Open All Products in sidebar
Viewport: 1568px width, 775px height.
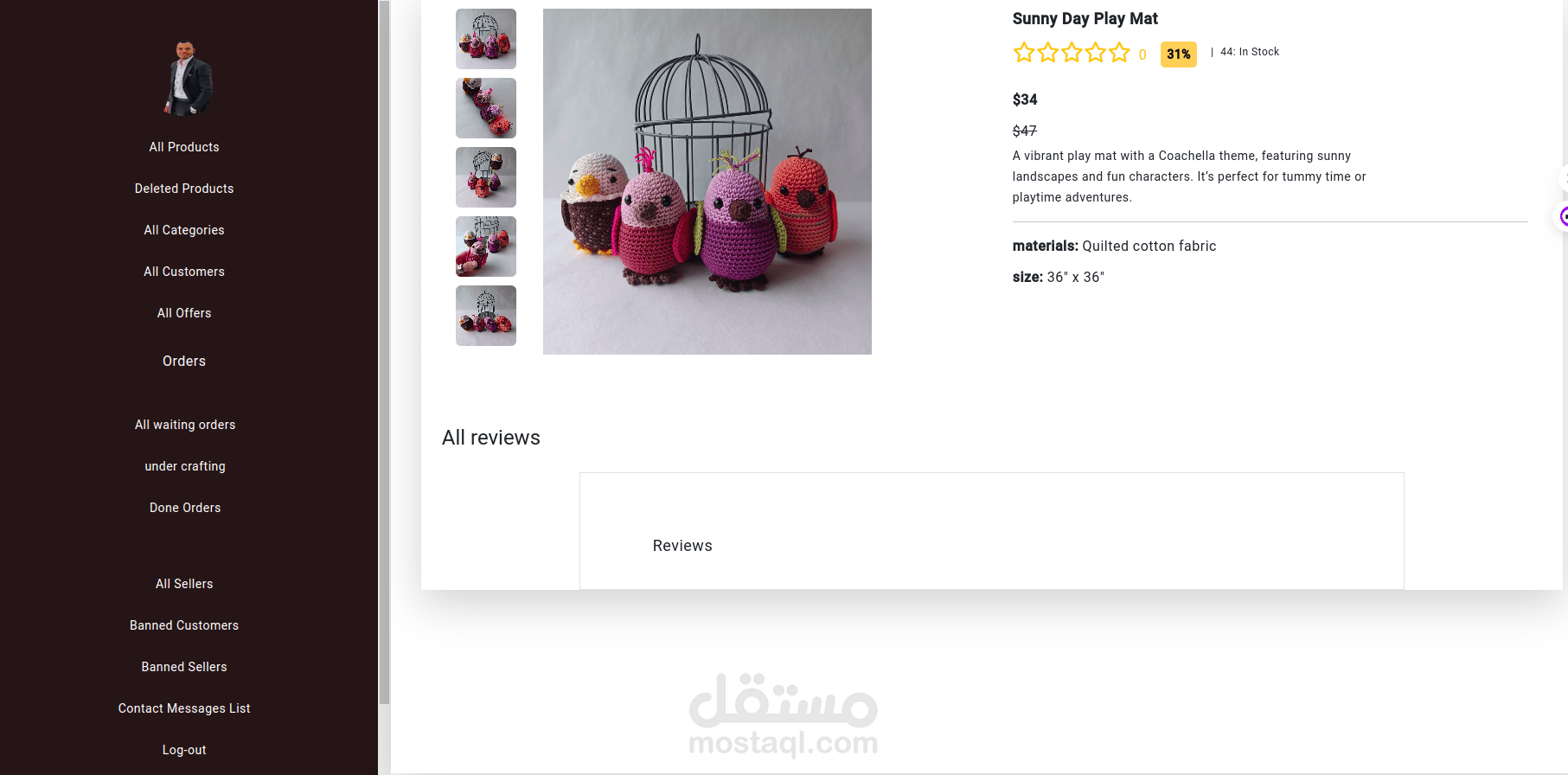[x=184, y=147]
